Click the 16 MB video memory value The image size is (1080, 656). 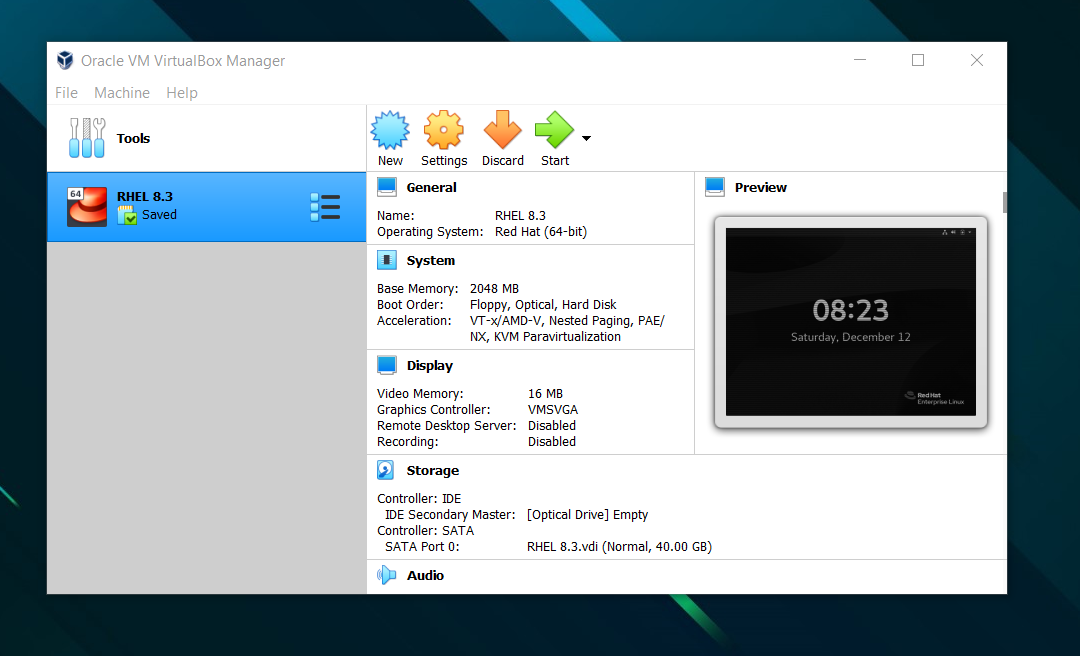click(x=546, y=393)
